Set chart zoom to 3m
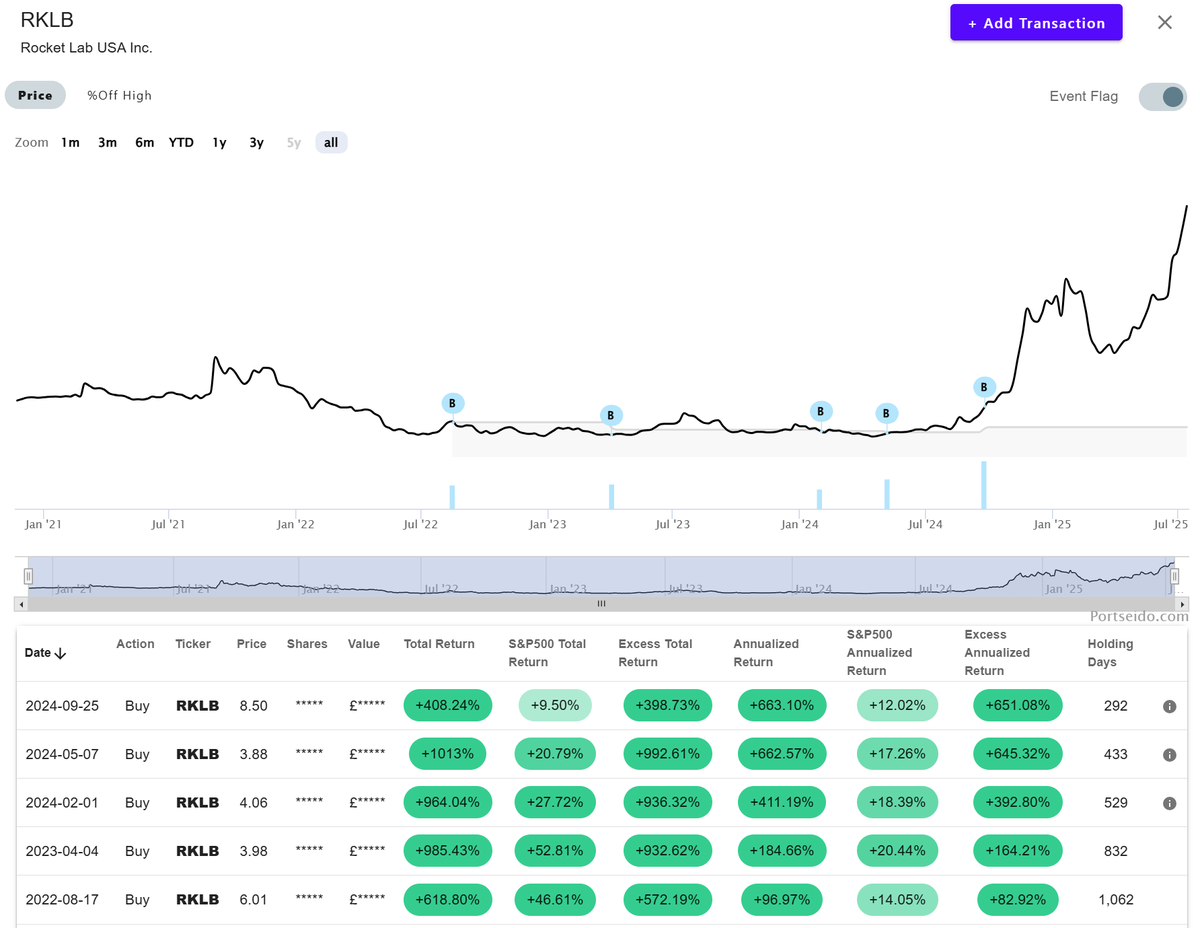 coord(107,142)
